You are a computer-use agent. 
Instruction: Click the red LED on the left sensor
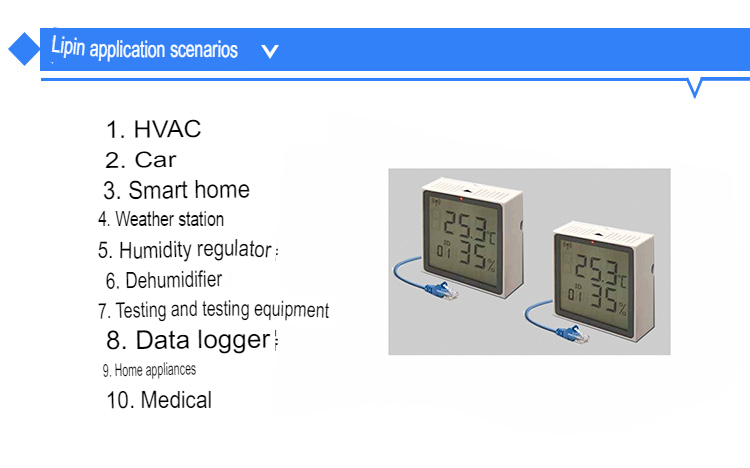point(461,199)
